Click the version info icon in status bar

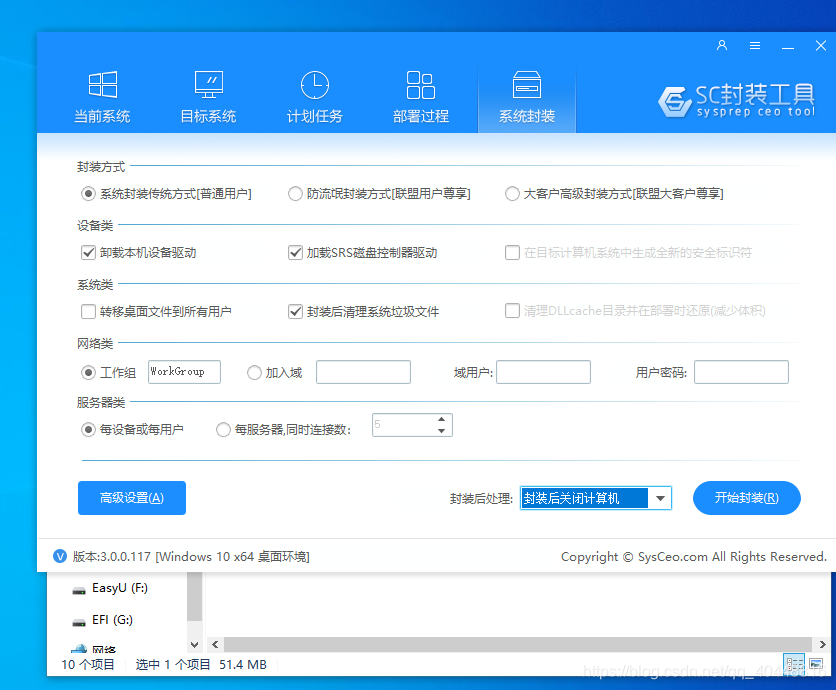pyautogui.click(x=59, y=556)
